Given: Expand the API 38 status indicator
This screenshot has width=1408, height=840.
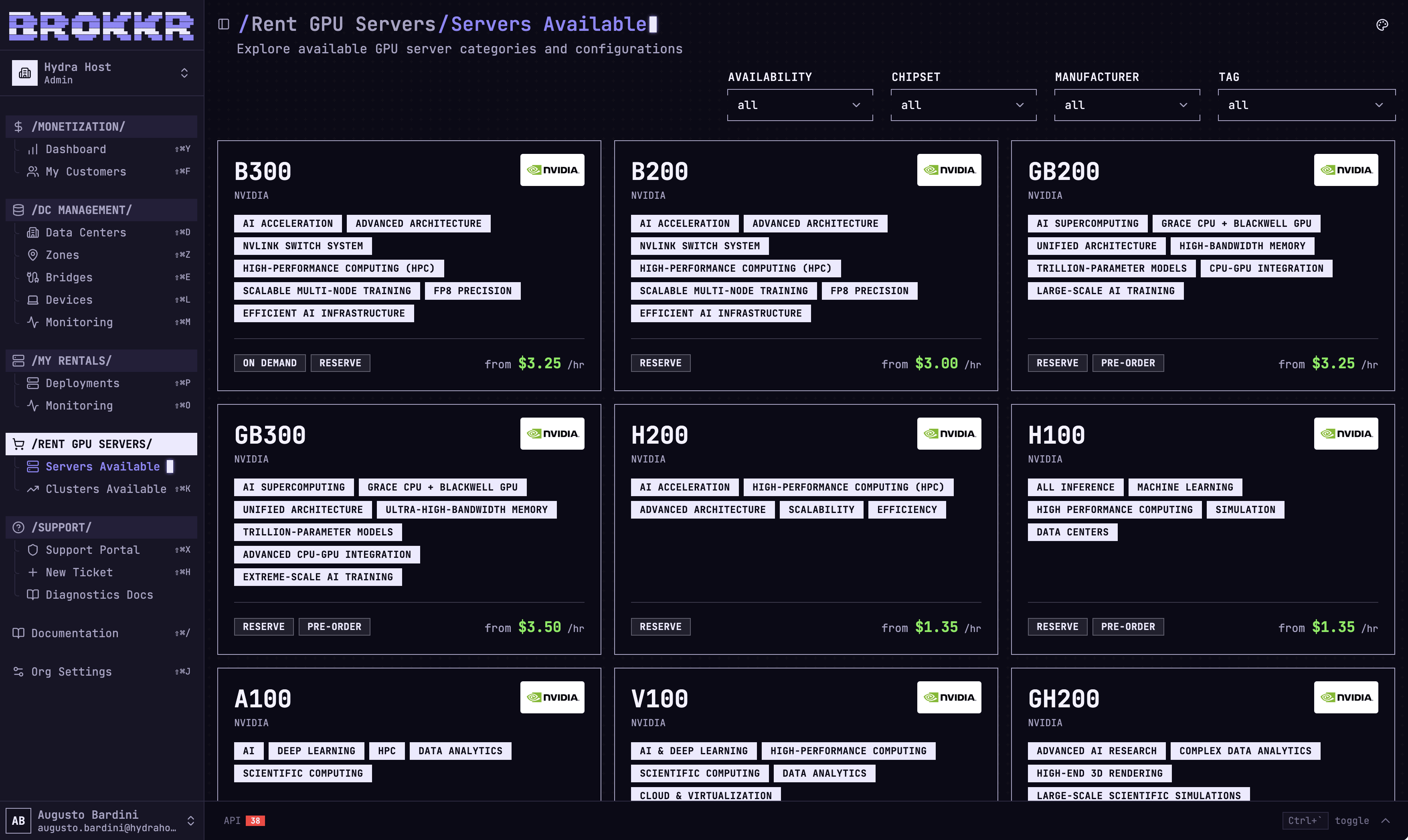Looking at the screenshot, I should coord(244,821).
